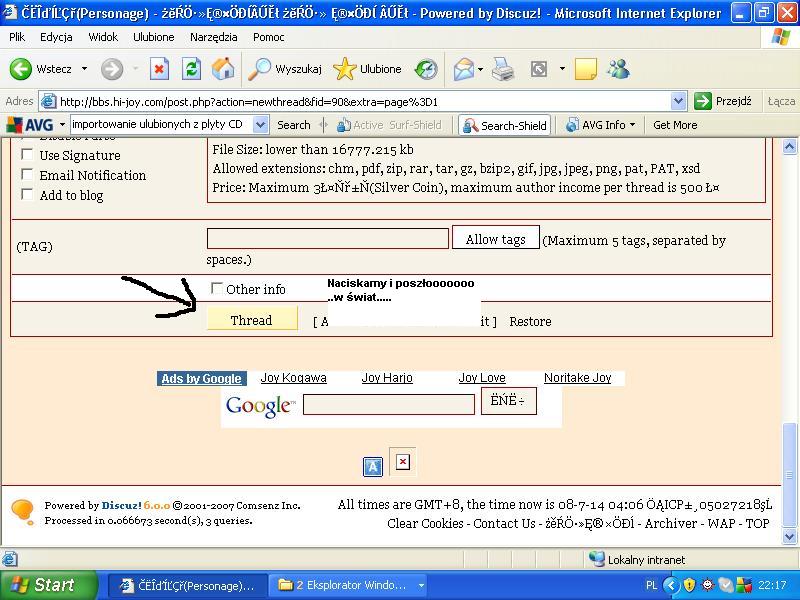Check the Other info checkbox

click(217, 289)
